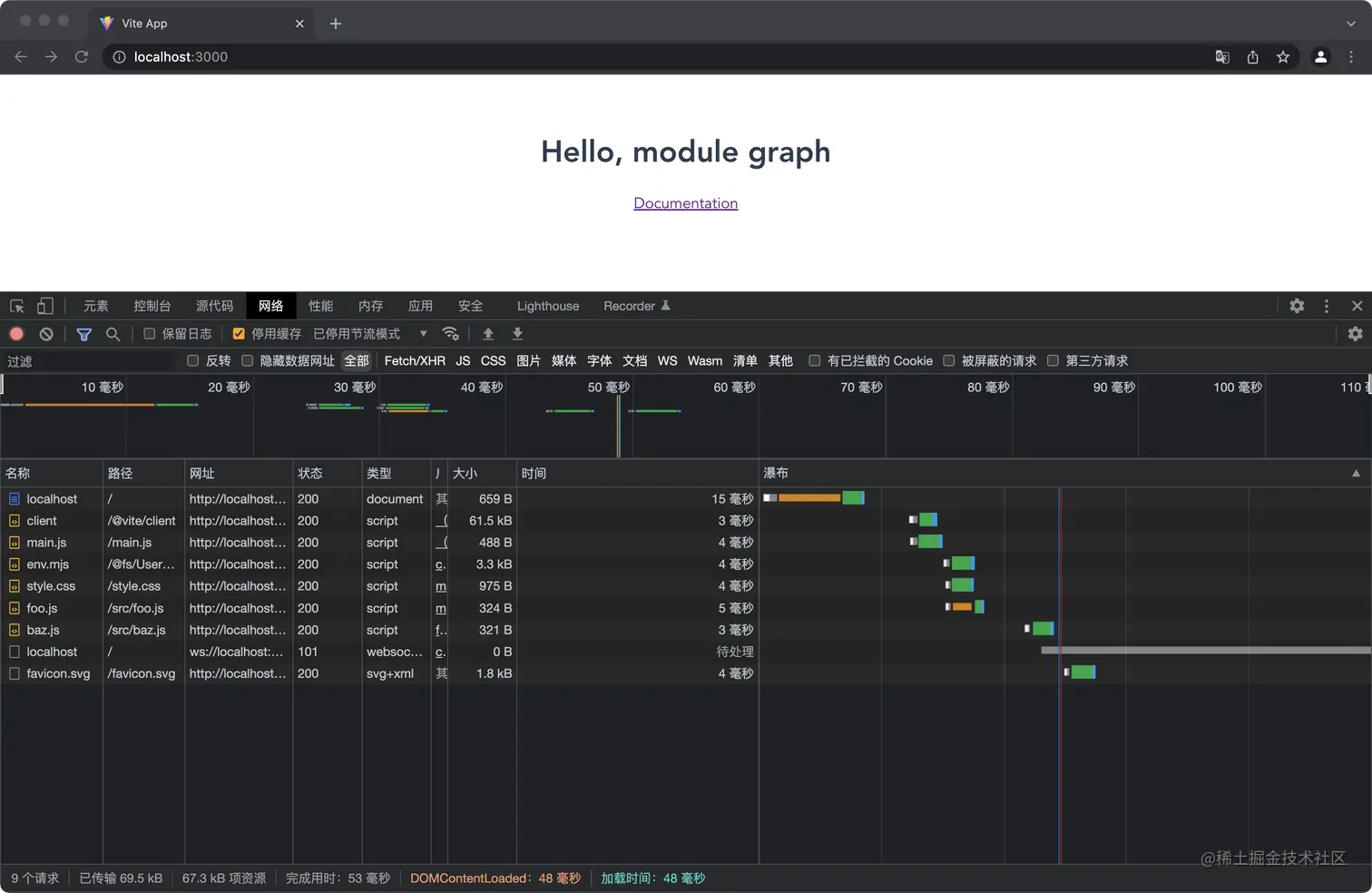Filter by Fetch/XHR type

click(415, 360)
